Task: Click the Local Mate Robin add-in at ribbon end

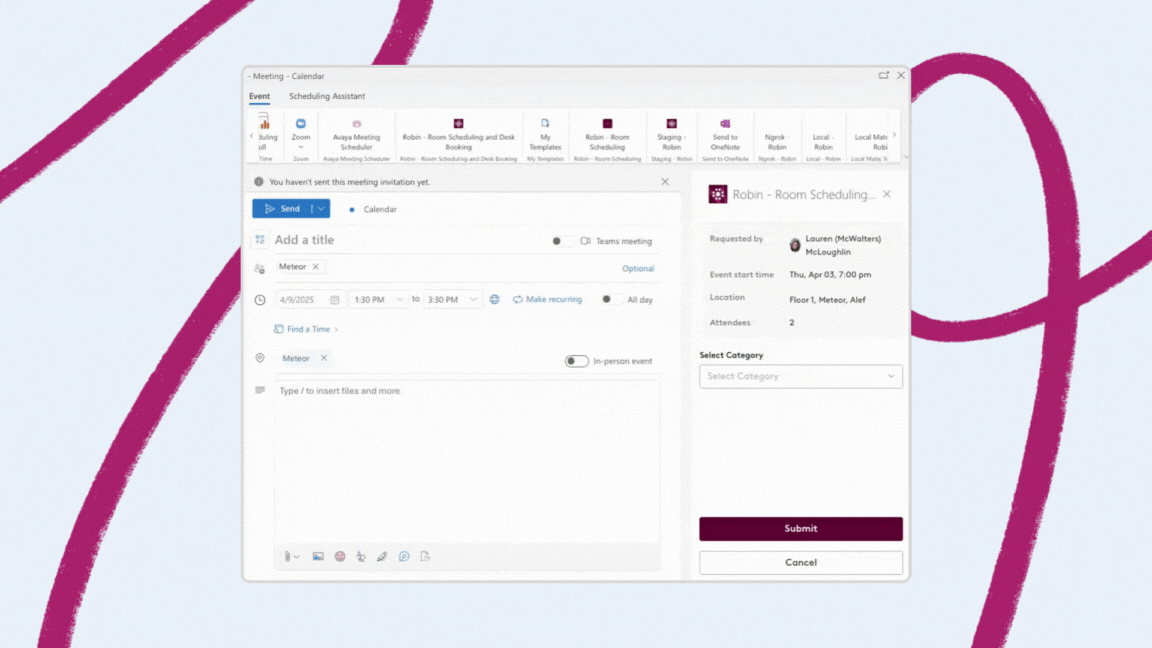Action: [x=871, y=141]
